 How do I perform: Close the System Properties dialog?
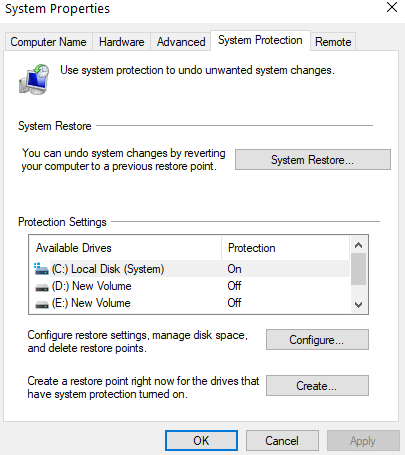(392, 7)
